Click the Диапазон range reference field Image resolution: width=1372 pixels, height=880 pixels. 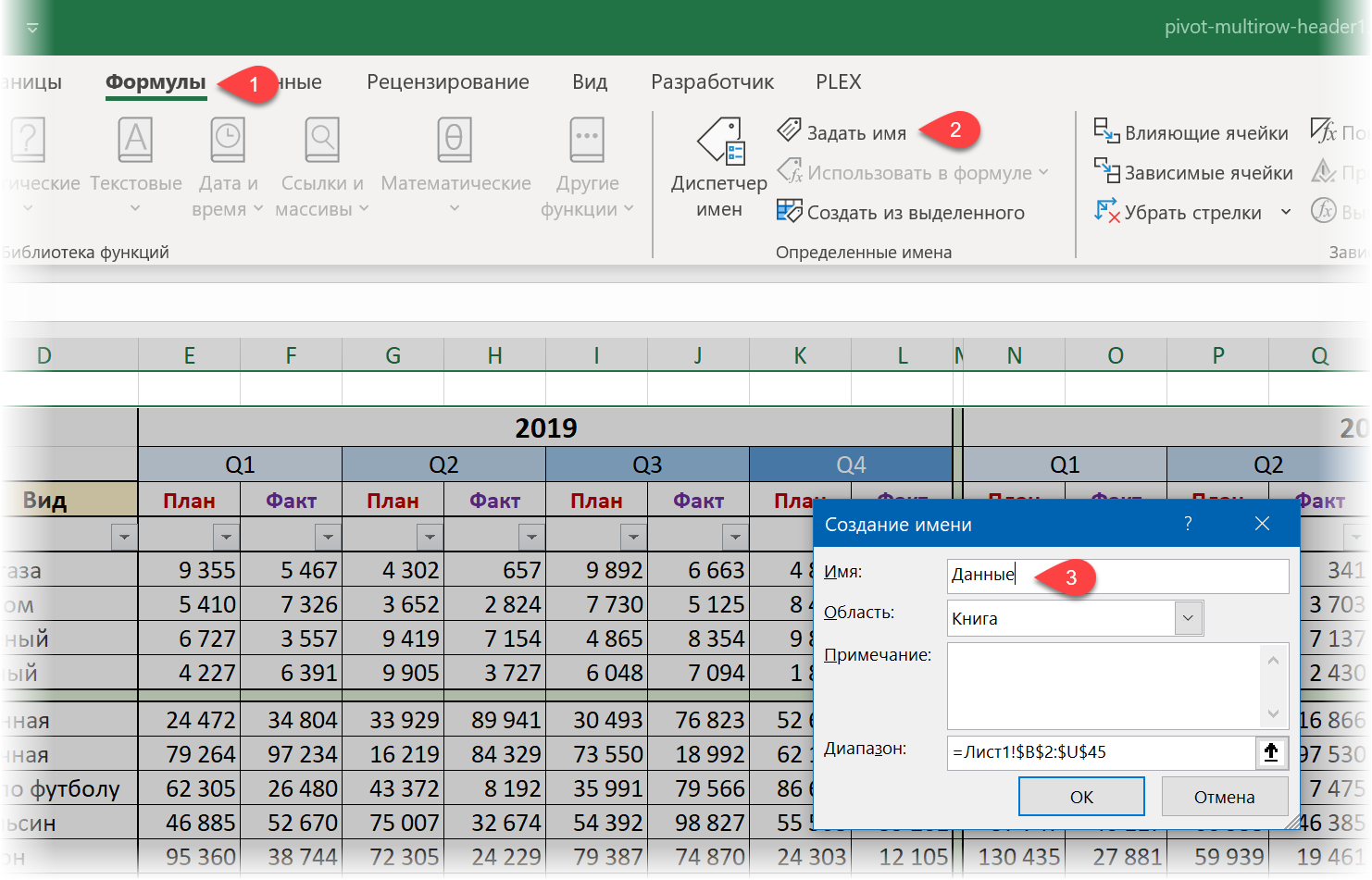point(1102,752)
